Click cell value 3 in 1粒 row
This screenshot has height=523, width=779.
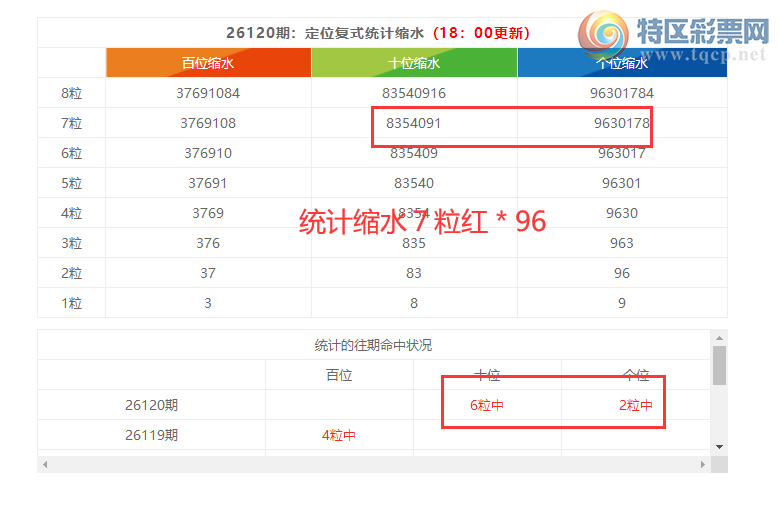click(208, 303)
